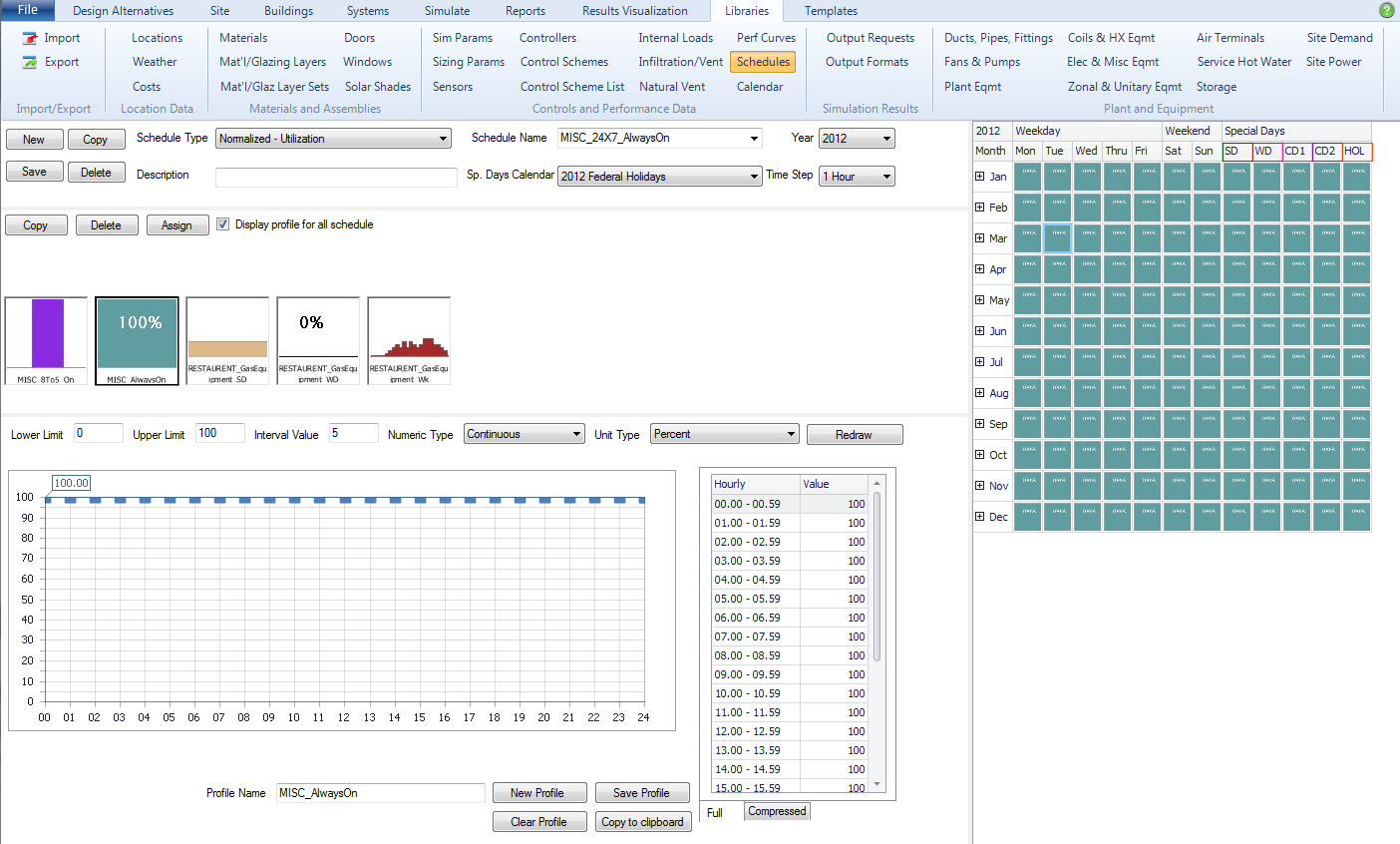Open the green help icon
The width and height of the screenshot is (1400, 844).
point(1386,10)
